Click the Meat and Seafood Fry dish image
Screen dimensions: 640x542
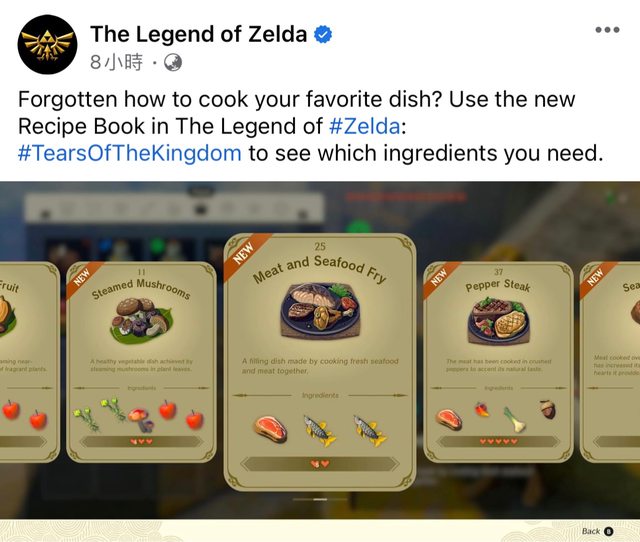point(320,311)
